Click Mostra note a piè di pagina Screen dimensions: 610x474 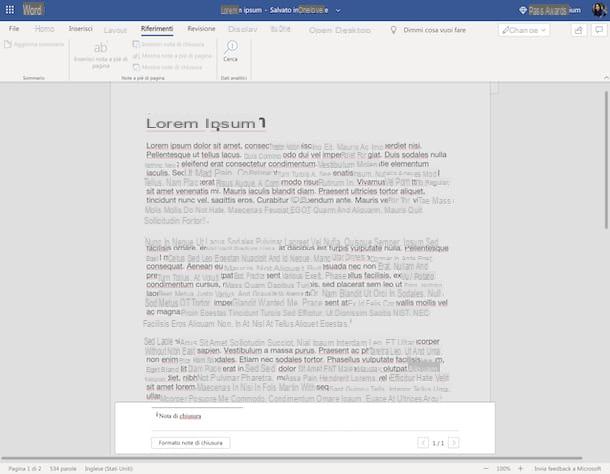click(172, 56)
